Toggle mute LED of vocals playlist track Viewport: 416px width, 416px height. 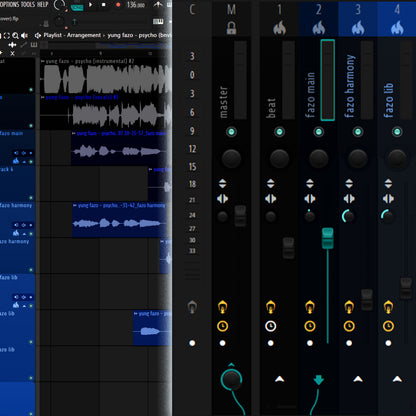[31, 126]
